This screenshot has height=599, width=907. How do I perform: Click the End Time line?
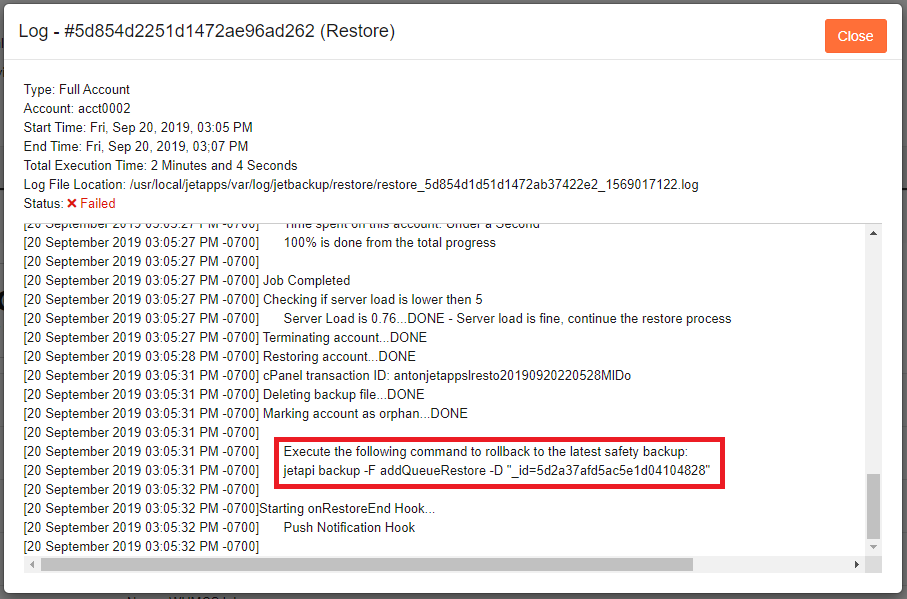click(x=136, y=147)
